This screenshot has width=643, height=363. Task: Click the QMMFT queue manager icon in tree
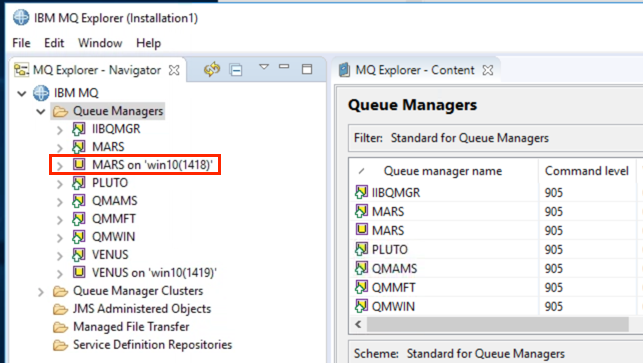pyautogui.click(x=78, y=219)
